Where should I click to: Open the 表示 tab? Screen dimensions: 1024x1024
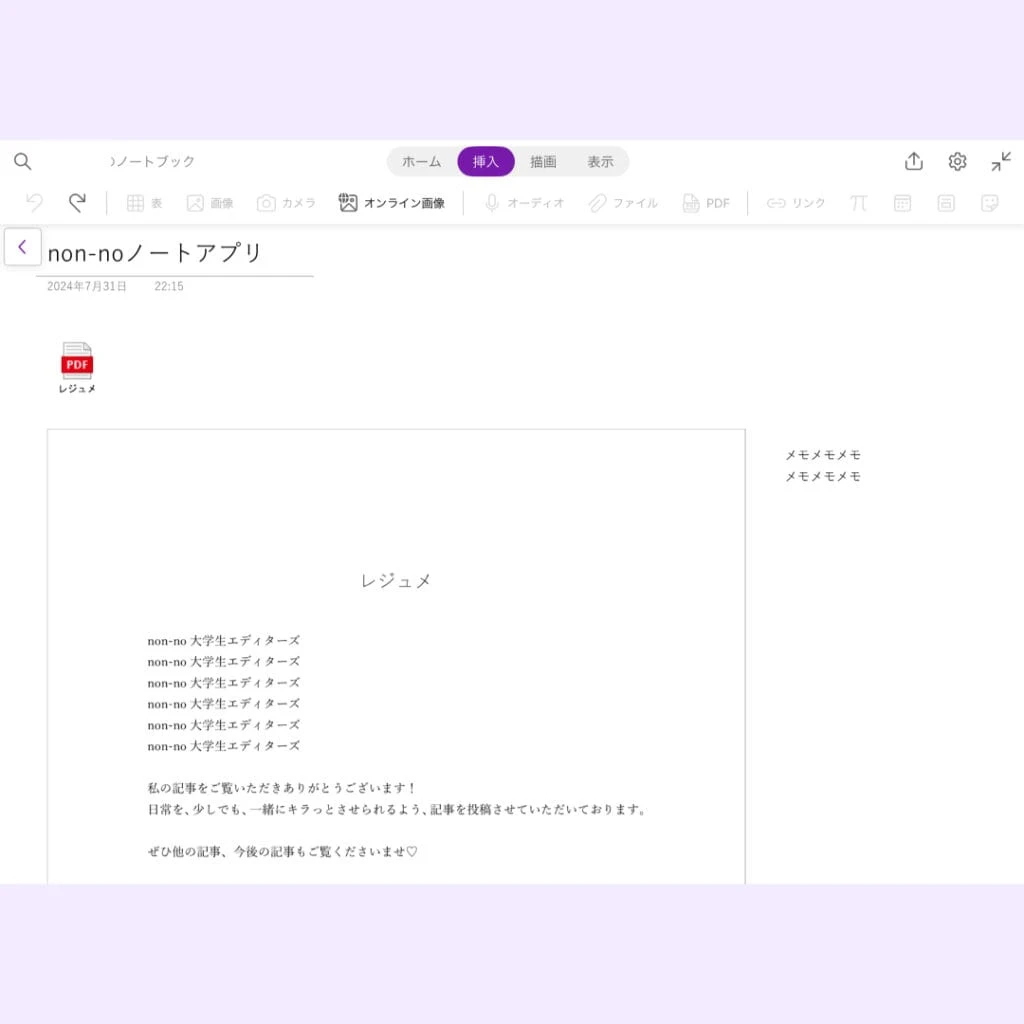click(x=600, y=161)
